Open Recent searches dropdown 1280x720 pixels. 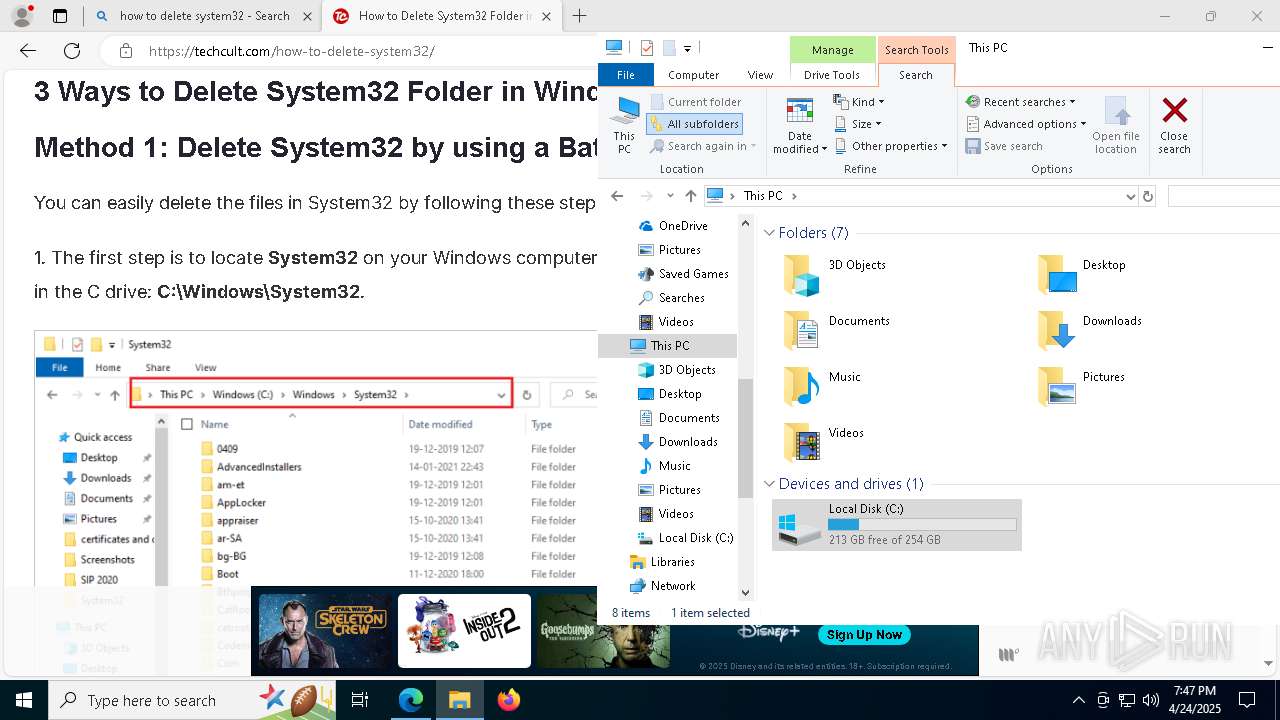[1020, 102]
